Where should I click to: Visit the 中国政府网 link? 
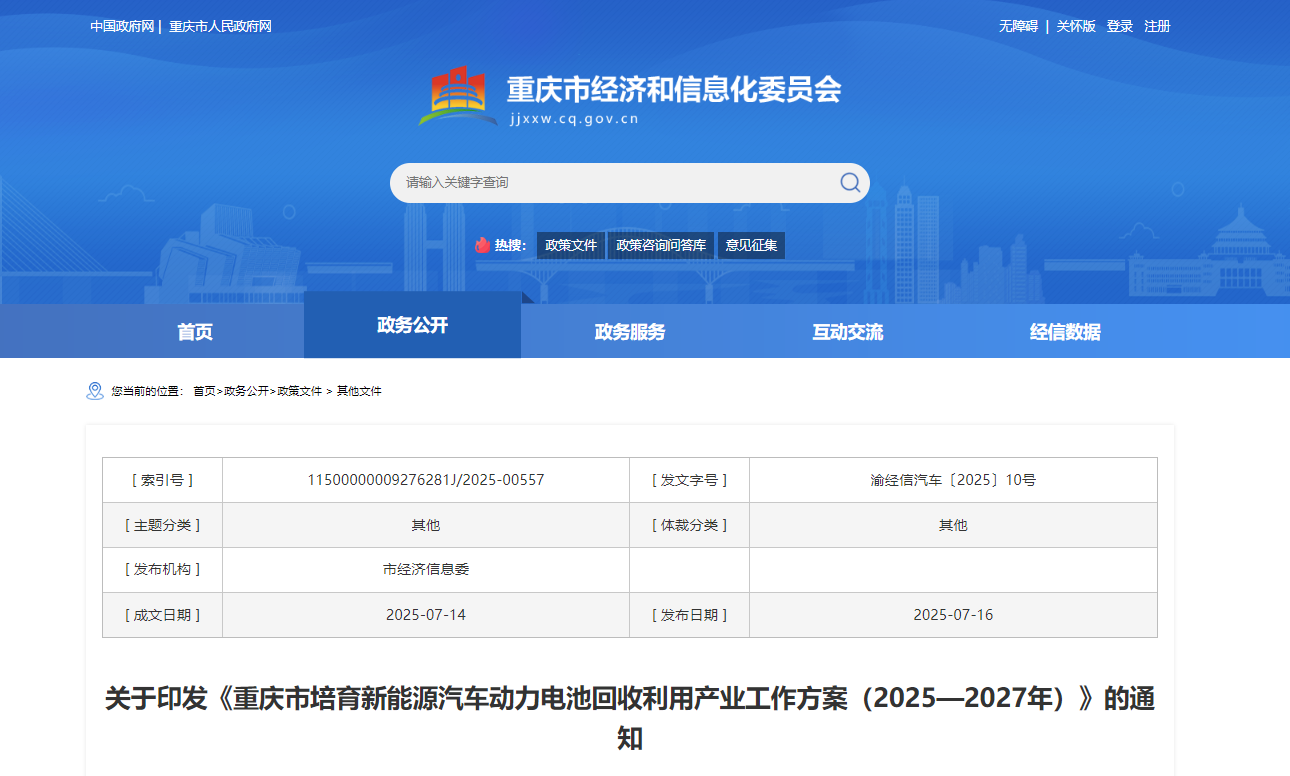pyautogui.click(x=122, y=26)
